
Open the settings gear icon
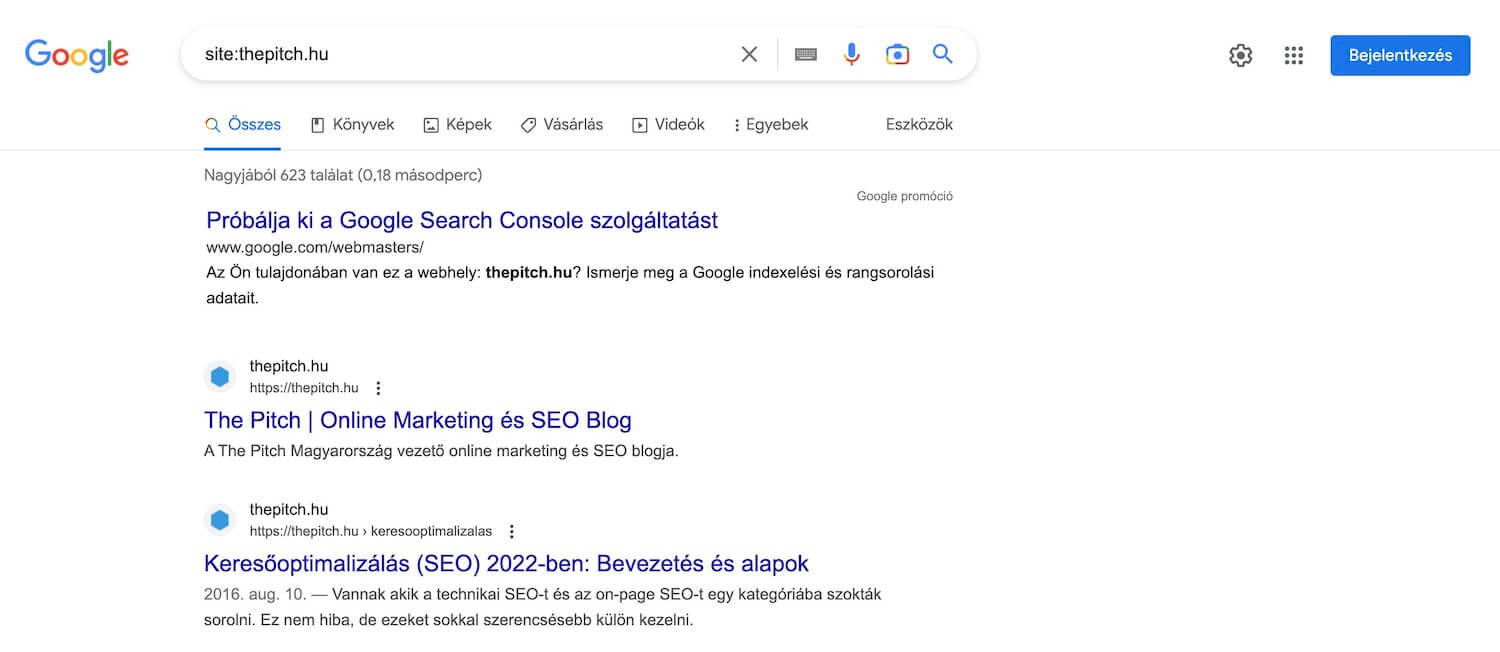pyautogui.click(x=1241, y=56)
